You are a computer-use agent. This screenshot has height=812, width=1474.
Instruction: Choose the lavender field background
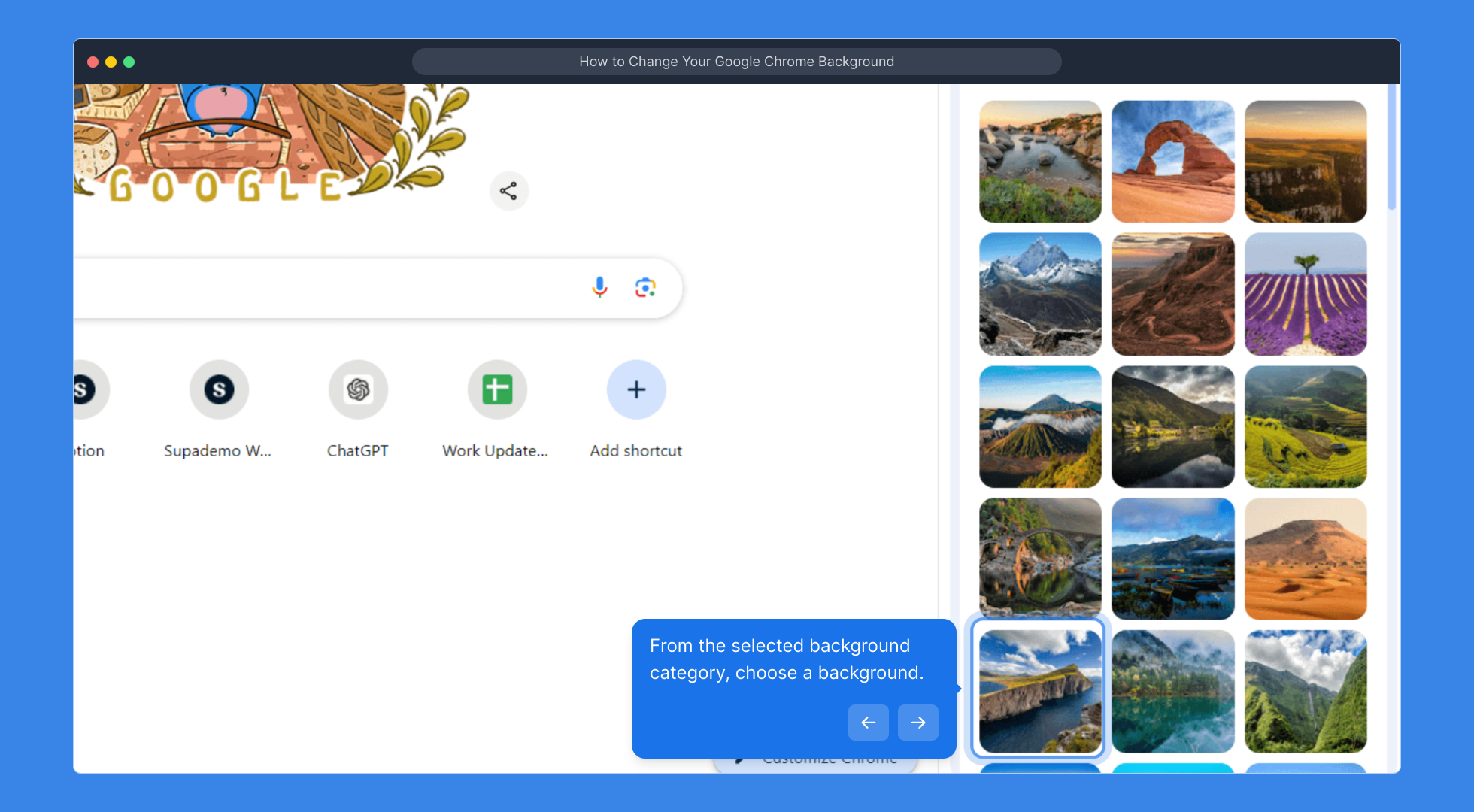(x=1305, y=294)
